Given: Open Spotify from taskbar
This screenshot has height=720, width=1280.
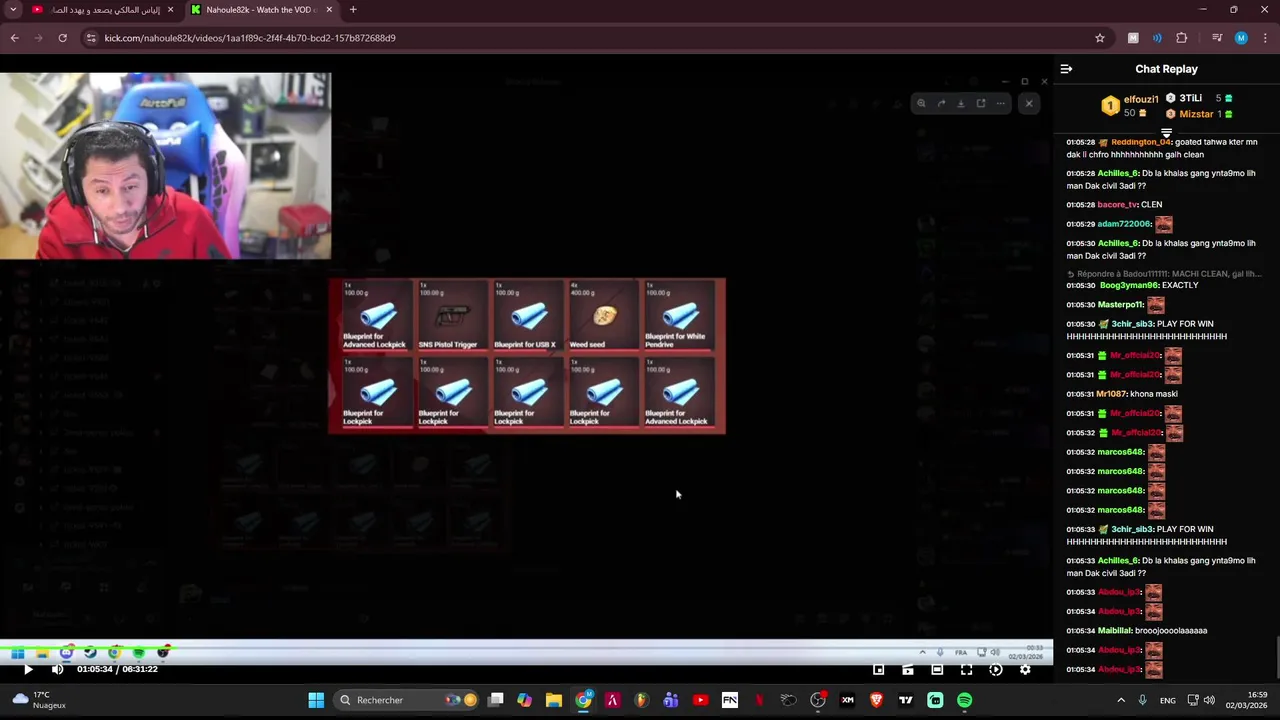Looking at the screenshot, I should click(x=964, y=700).
